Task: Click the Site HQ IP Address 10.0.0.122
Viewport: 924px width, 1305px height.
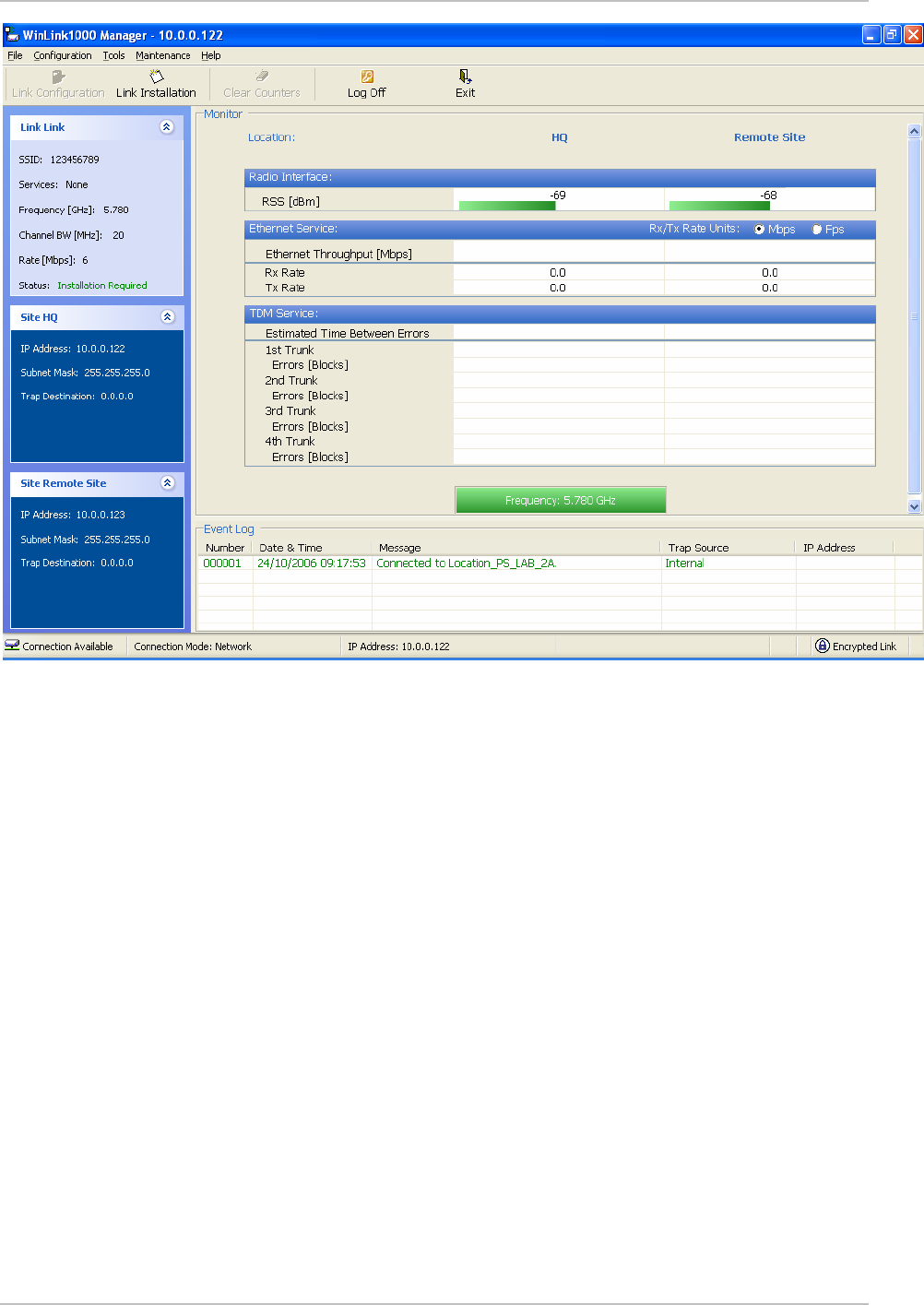Action: pyautogui.click(x=101, y=349)
